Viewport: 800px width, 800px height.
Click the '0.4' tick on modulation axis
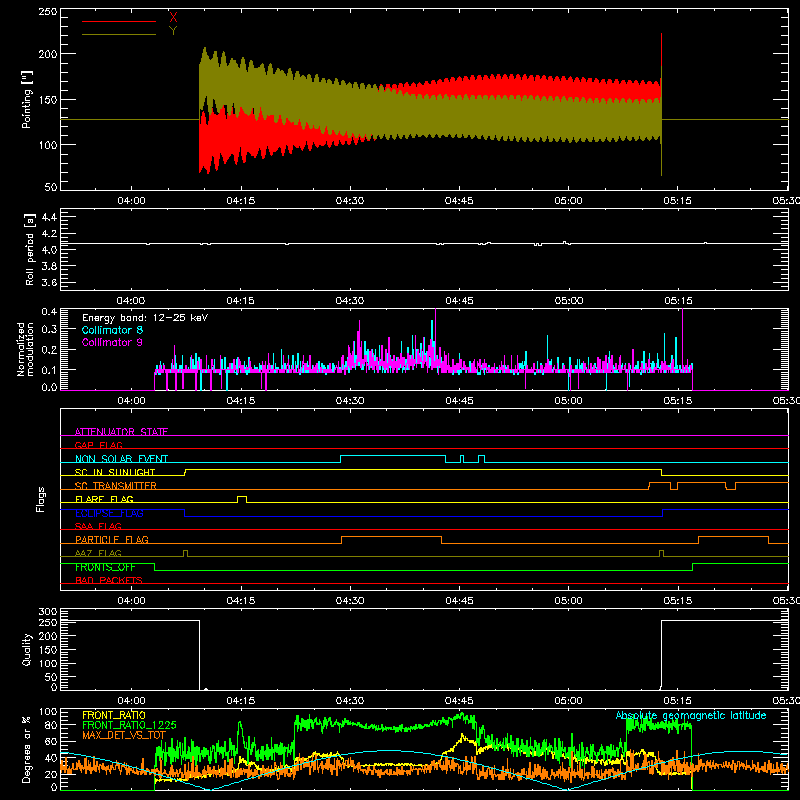point(49,312)
